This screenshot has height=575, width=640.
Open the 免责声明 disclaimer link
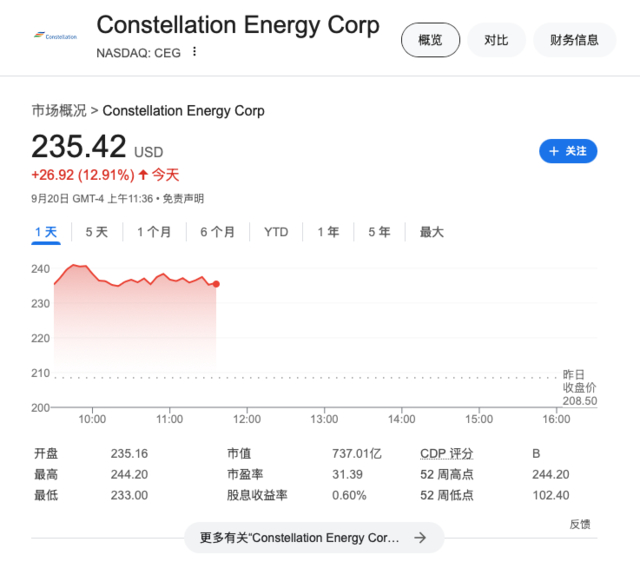point(184,199)
